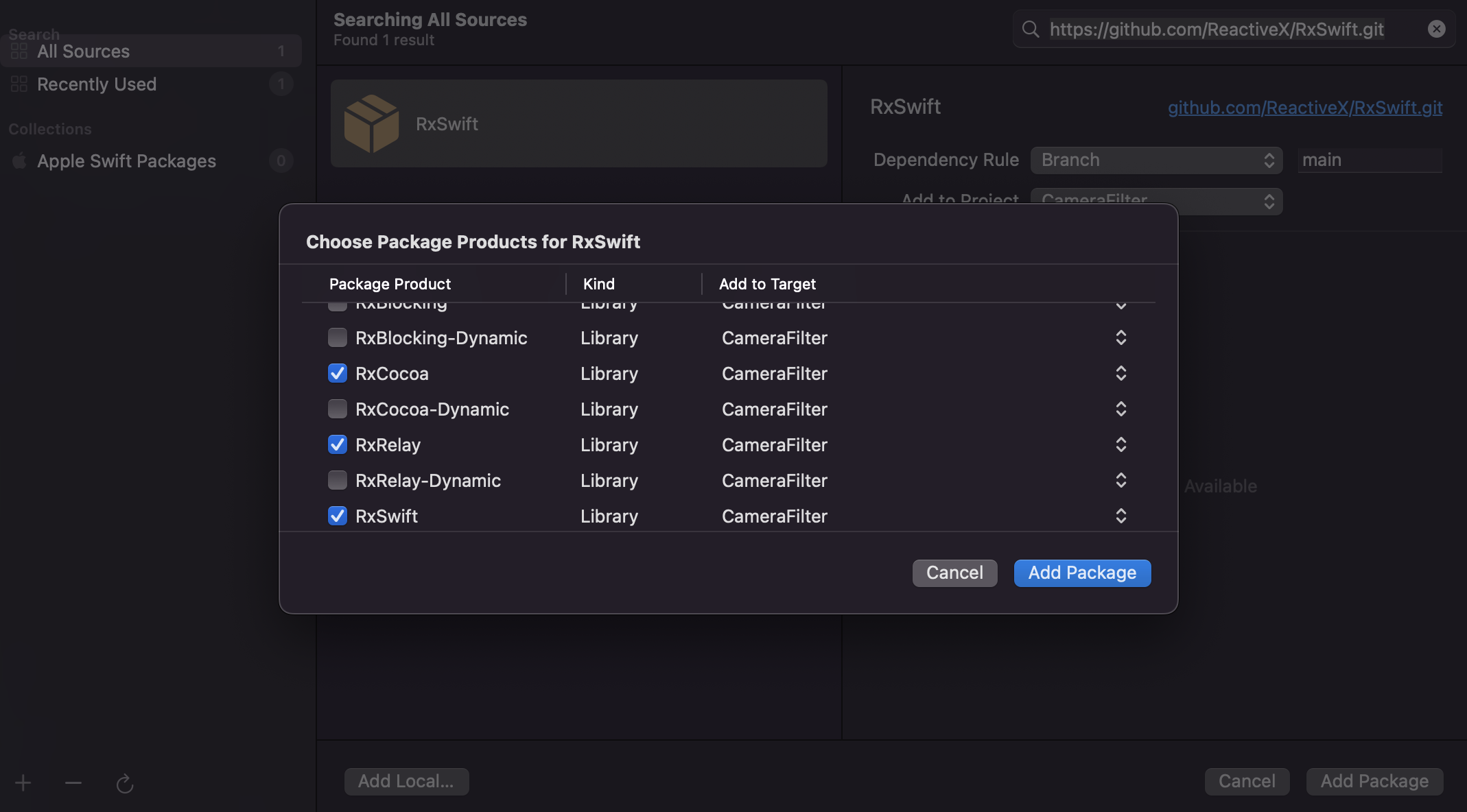Image resolution: width=1467 pixels, height=812 pixels.
Task: Check the RxBlocking-Dynamic checkbox
Action: [x=338, y=337]
